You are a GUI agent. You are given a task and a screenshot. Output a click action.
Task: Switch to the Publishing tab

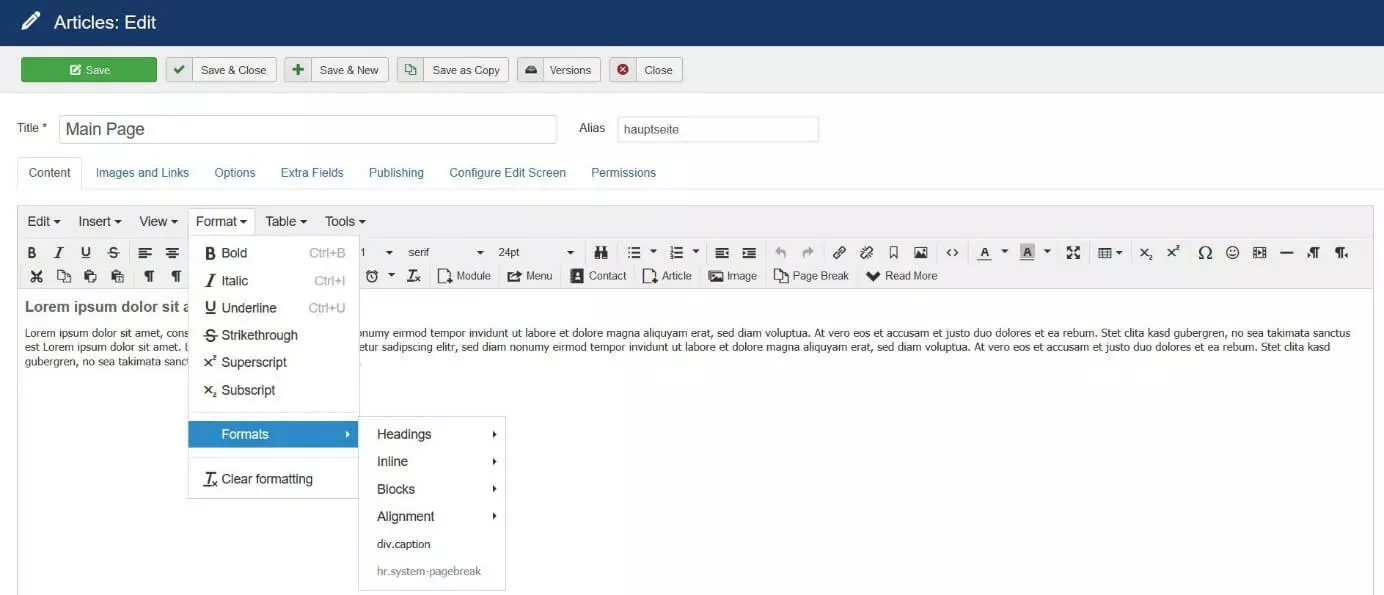[x=396, y=173]
